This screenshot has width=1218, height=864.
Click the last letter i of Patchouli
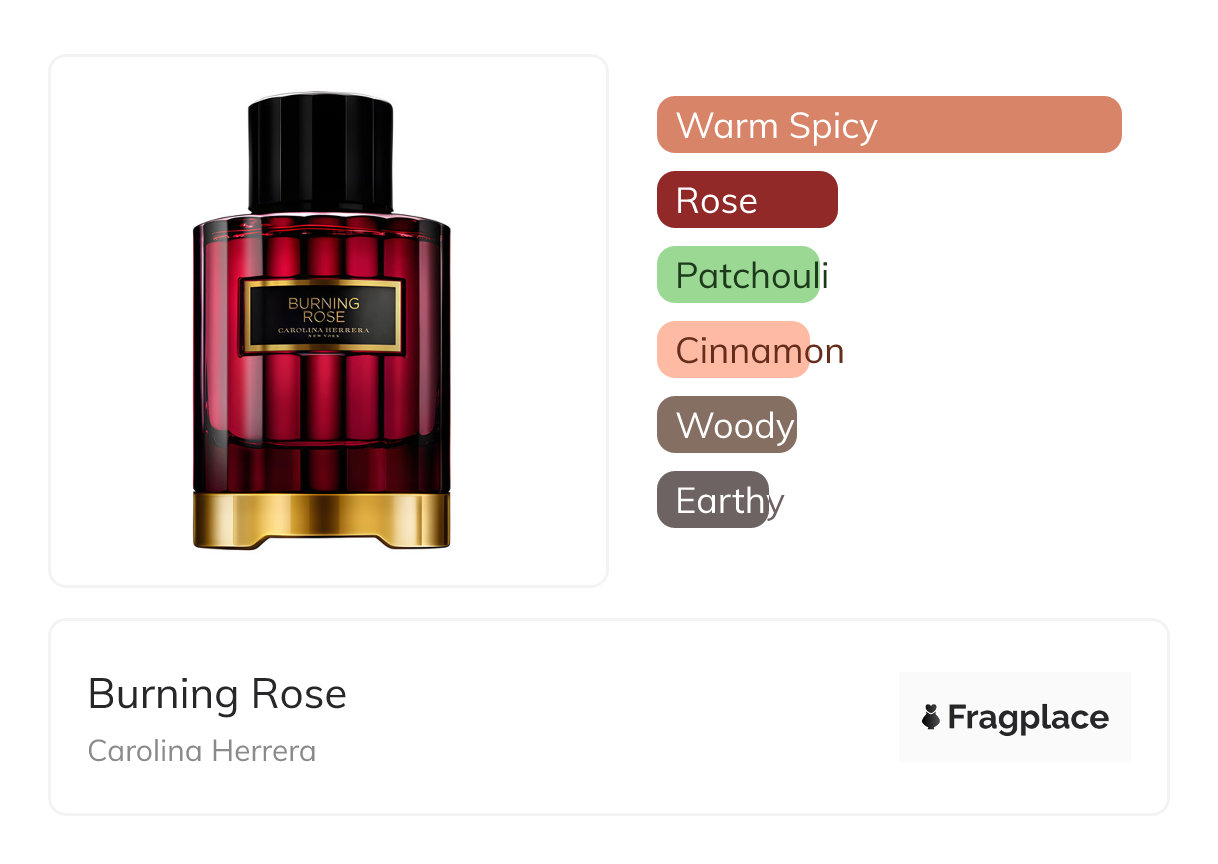[x=824, y=275]
